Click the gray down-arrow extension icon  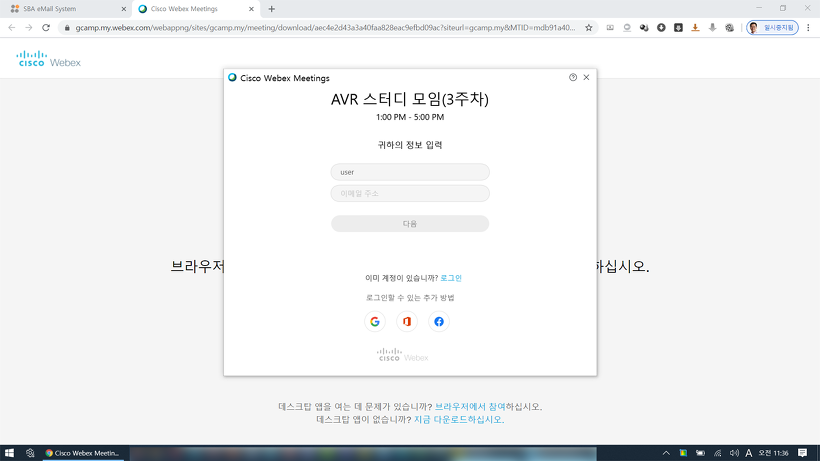pyautogui.click(x=712, y=28)
